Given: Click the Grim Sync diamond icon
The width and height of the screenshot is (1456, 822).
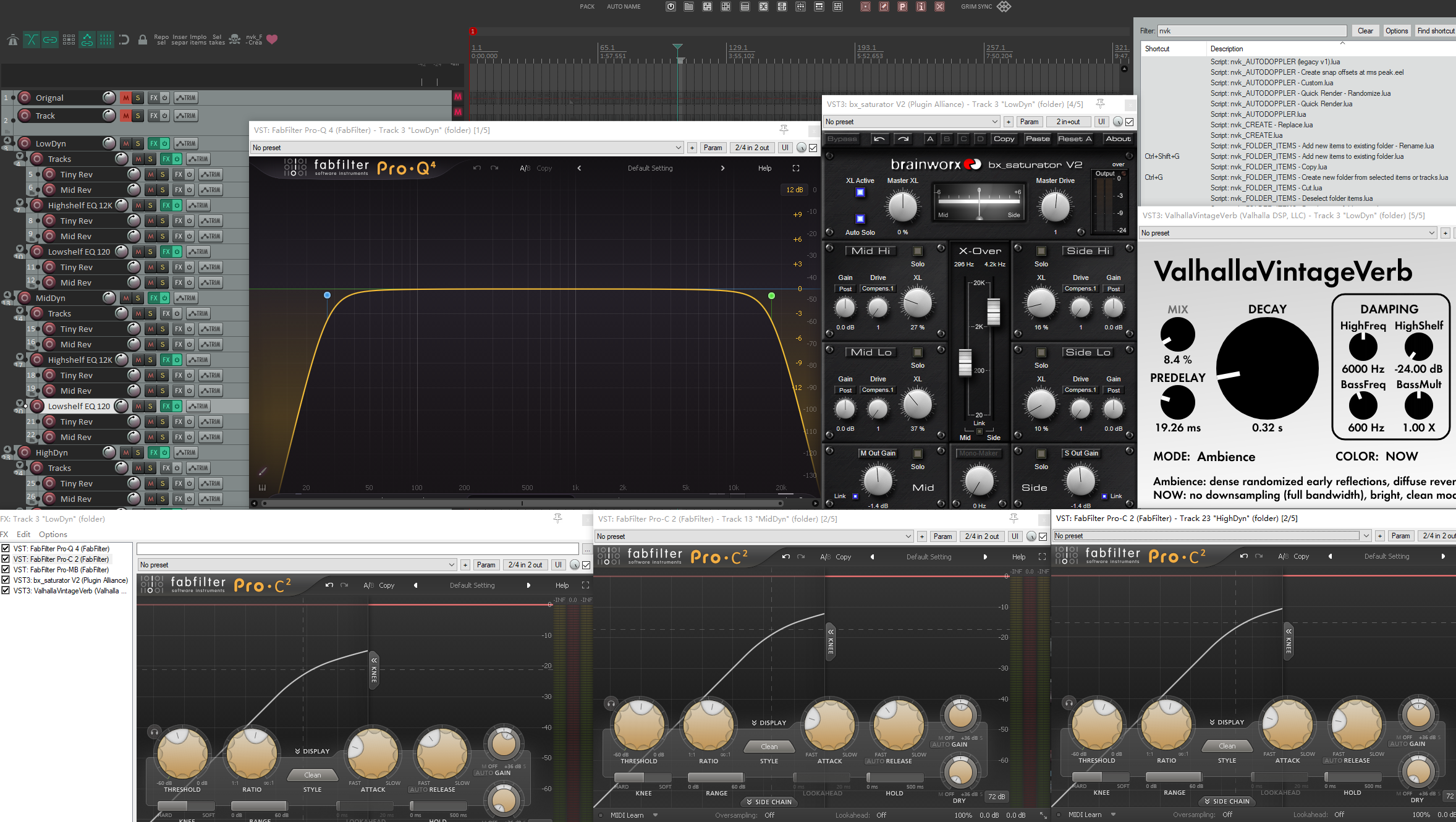Looking at the screenshot, I should 1004,7.
